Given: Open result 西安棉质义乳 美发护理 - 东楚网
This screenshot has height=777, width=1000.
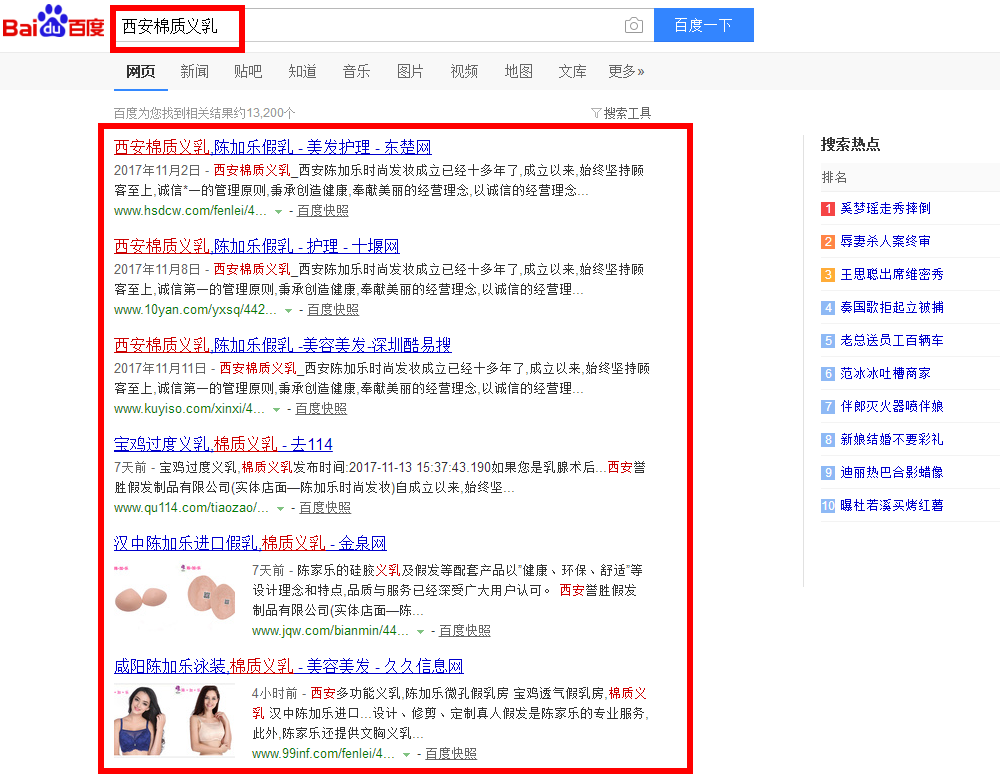Looking at the screenshot, I should [272, 147].
